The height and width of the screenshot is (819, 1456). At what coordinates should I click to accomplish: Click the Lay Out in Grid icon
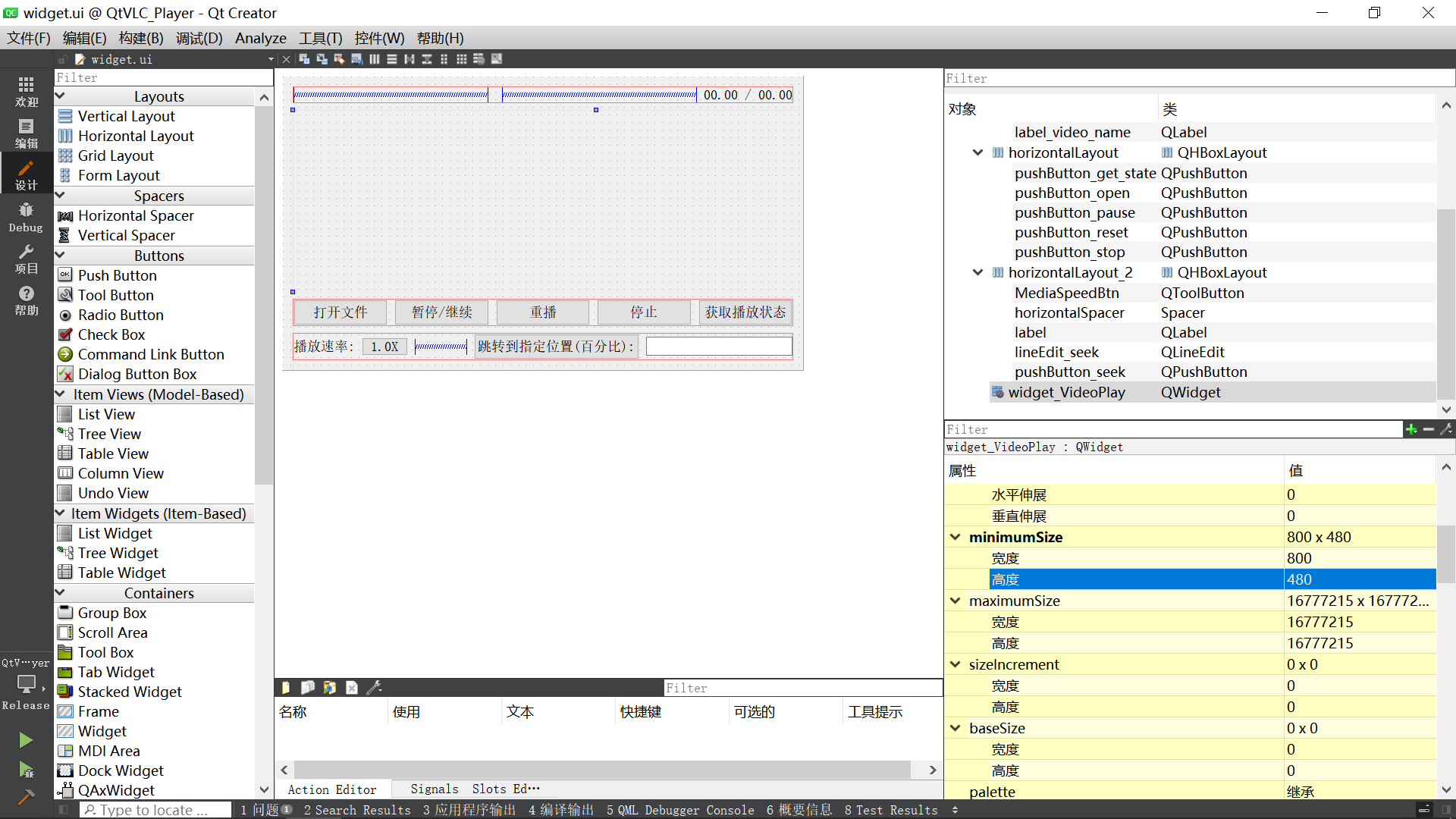tap(461, 59)
